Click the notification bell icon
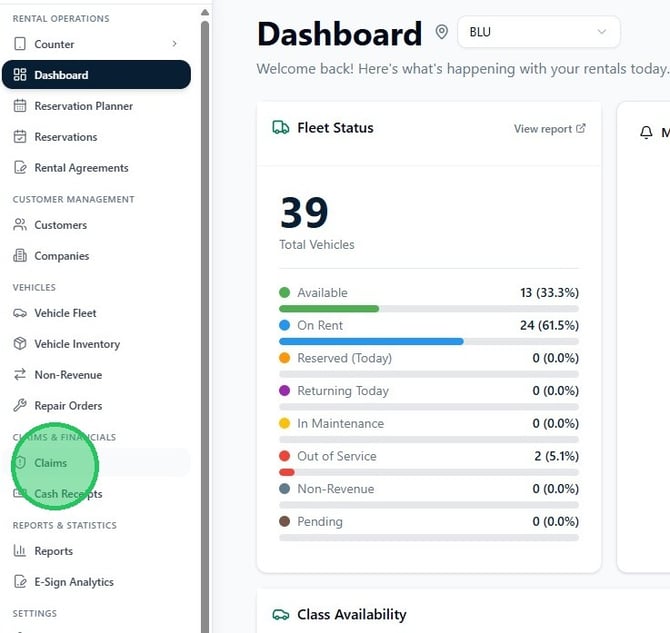Image resolution: width=670 pixels, height=633 pixels. 646,132
